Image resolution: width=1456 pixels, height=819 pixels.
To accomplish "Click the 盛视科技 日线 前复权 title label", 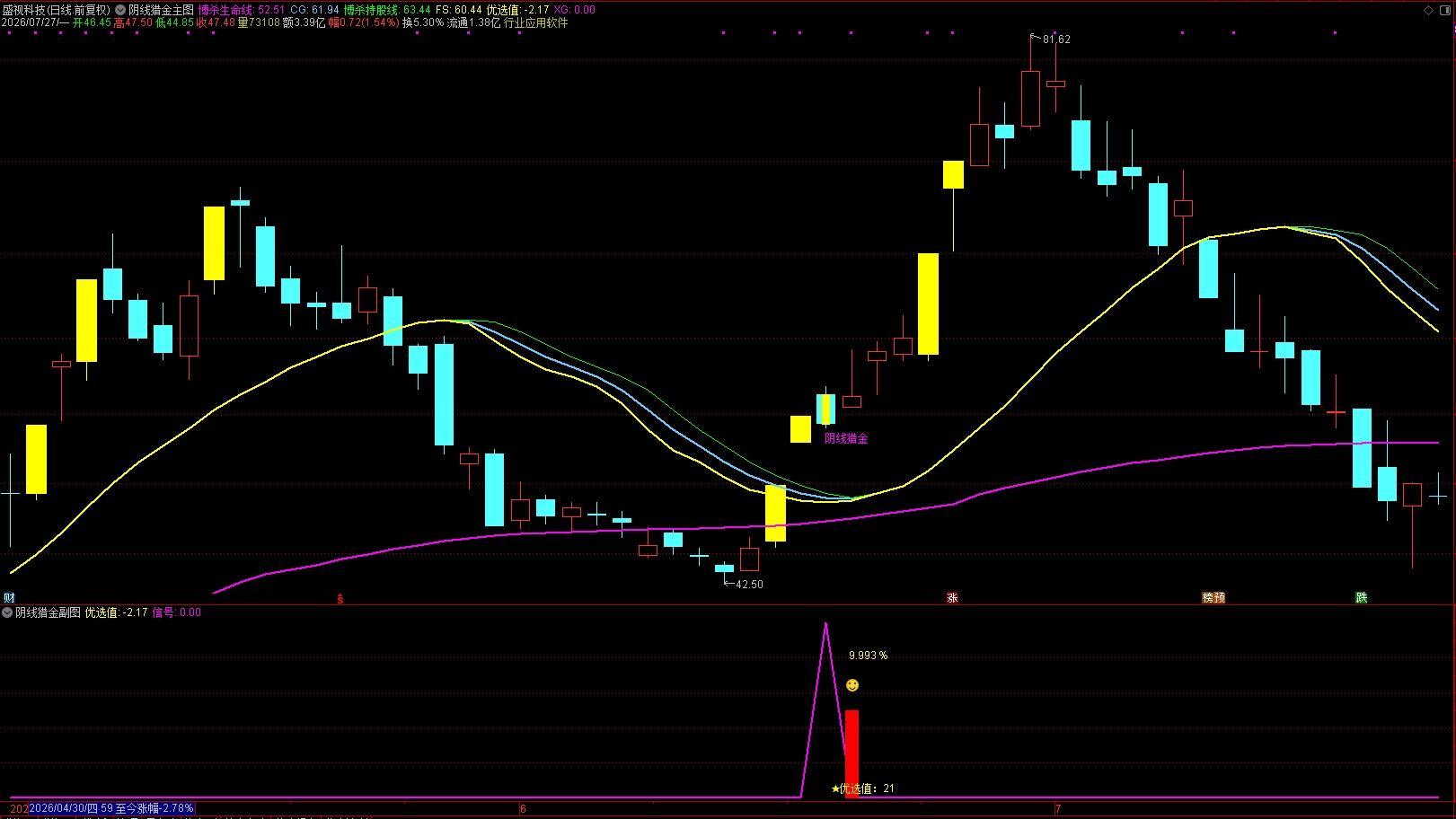I will (56, 10).
